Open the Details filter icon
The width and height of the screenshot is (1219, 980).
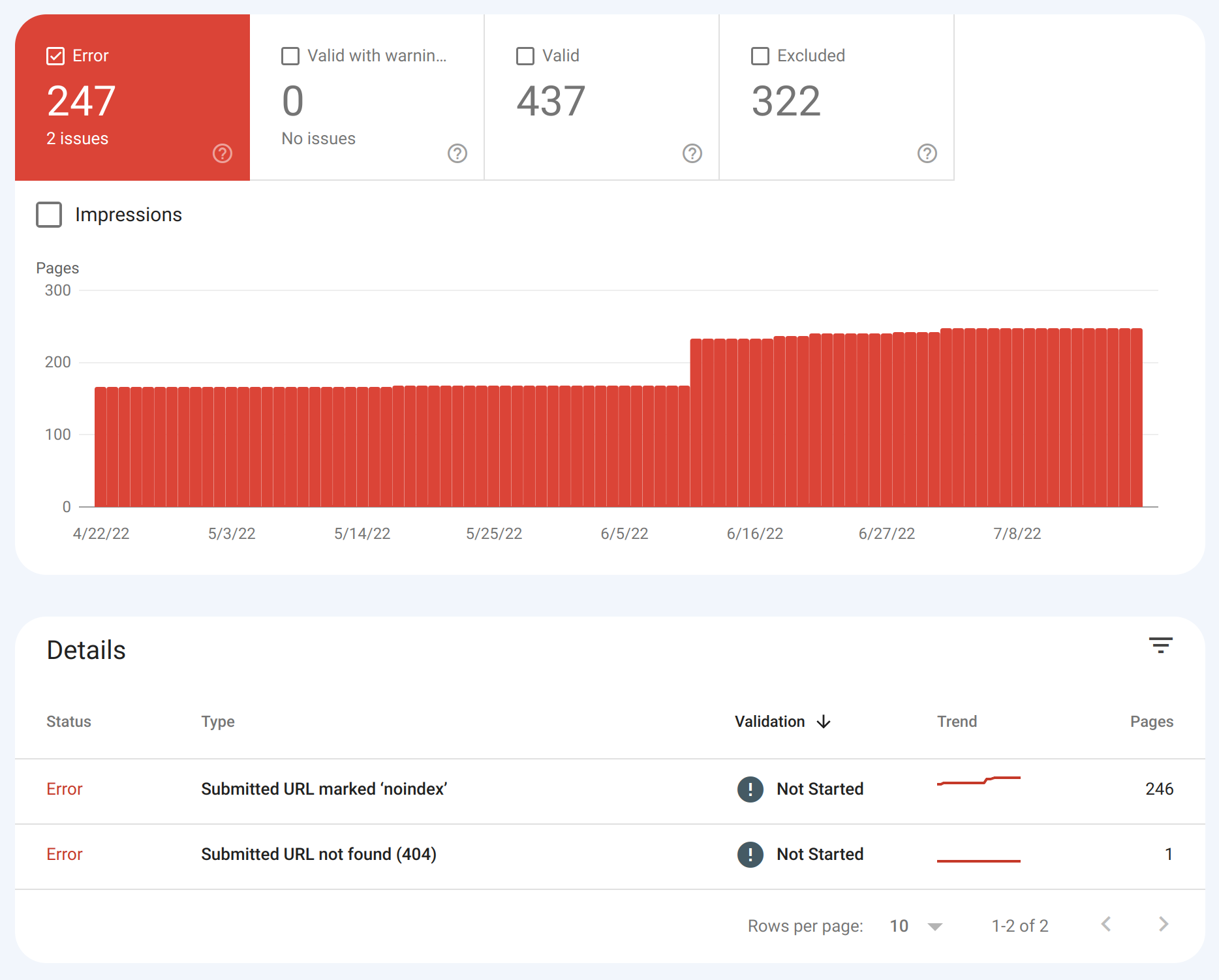1161,645
